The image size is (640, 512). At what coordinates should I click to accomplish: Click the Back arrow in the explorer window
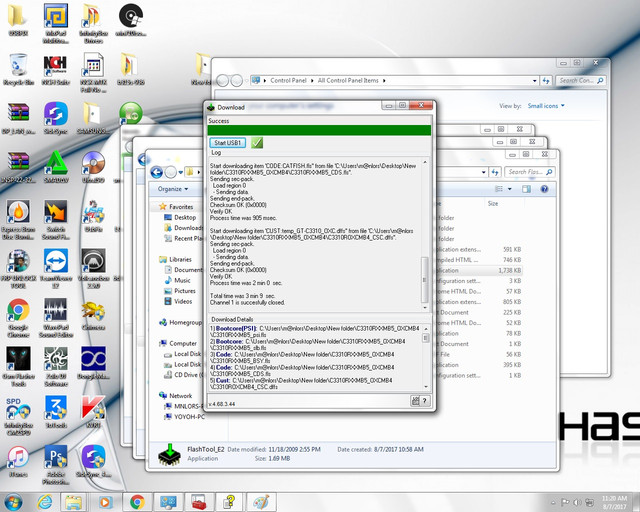coord(157,172)
